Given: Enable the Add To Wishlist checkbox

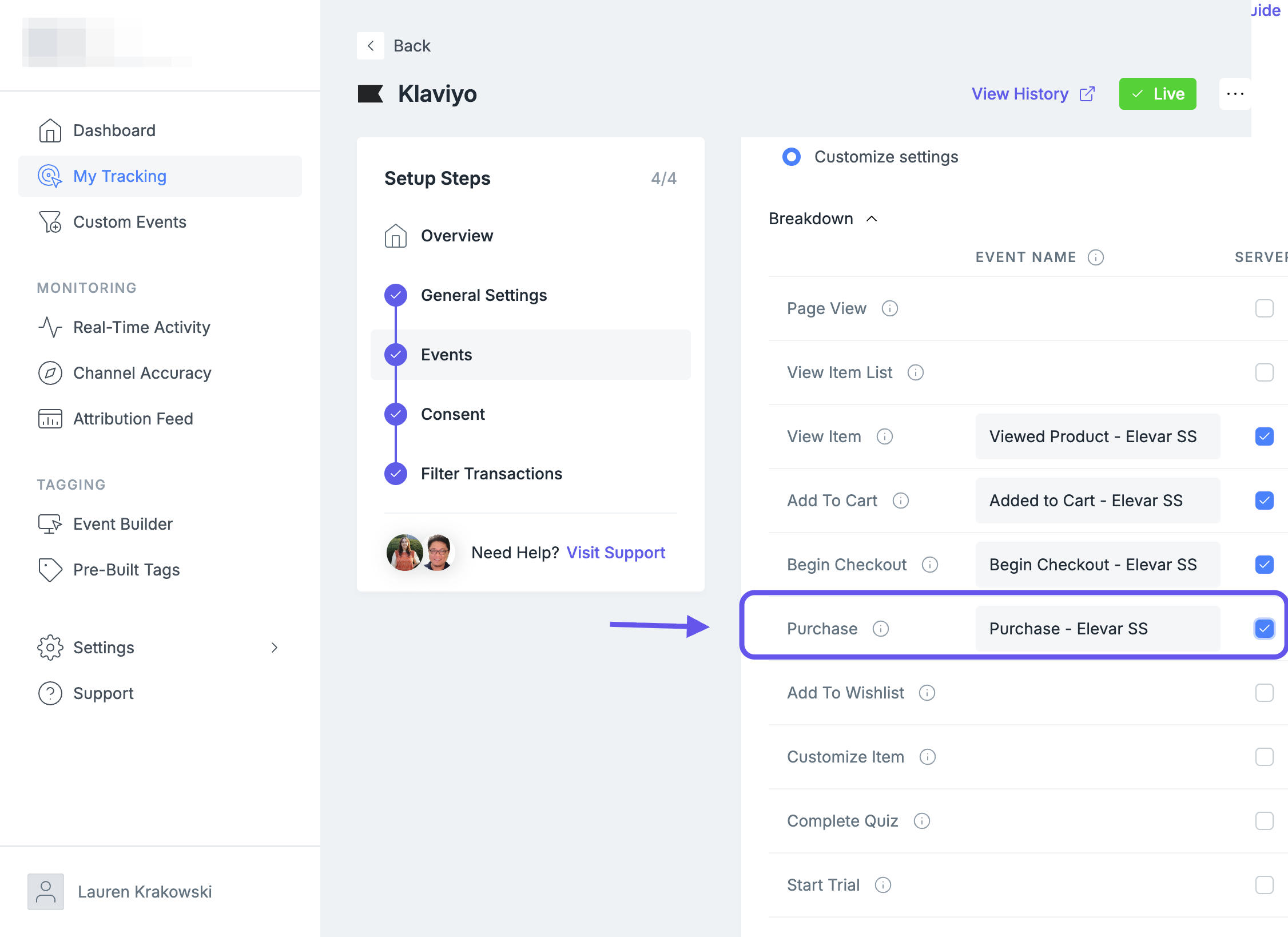Looking at the screenshot, I should pyautogui.click(x=1265, y=693).
